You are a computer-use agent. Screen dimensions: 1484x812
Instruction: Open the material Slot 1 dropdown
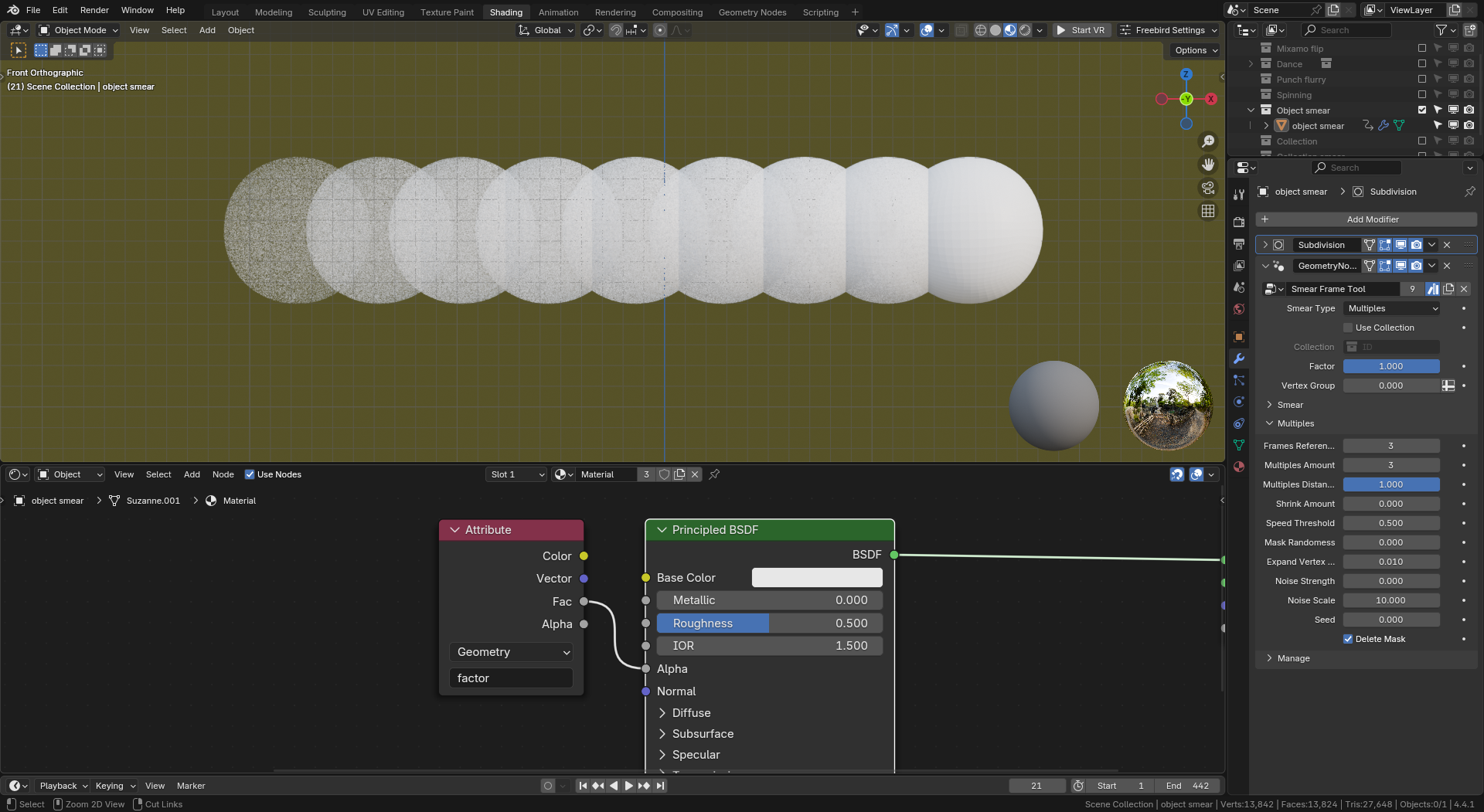point(516,474)
